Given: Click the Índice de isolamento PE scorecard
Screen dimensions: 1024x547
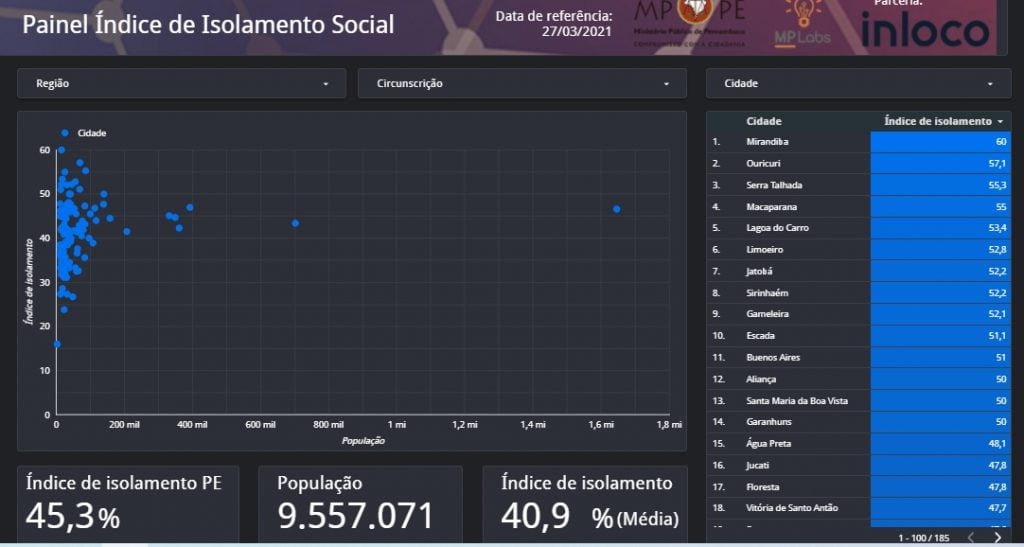Looking at the screenshot, I should click(126, 505).
